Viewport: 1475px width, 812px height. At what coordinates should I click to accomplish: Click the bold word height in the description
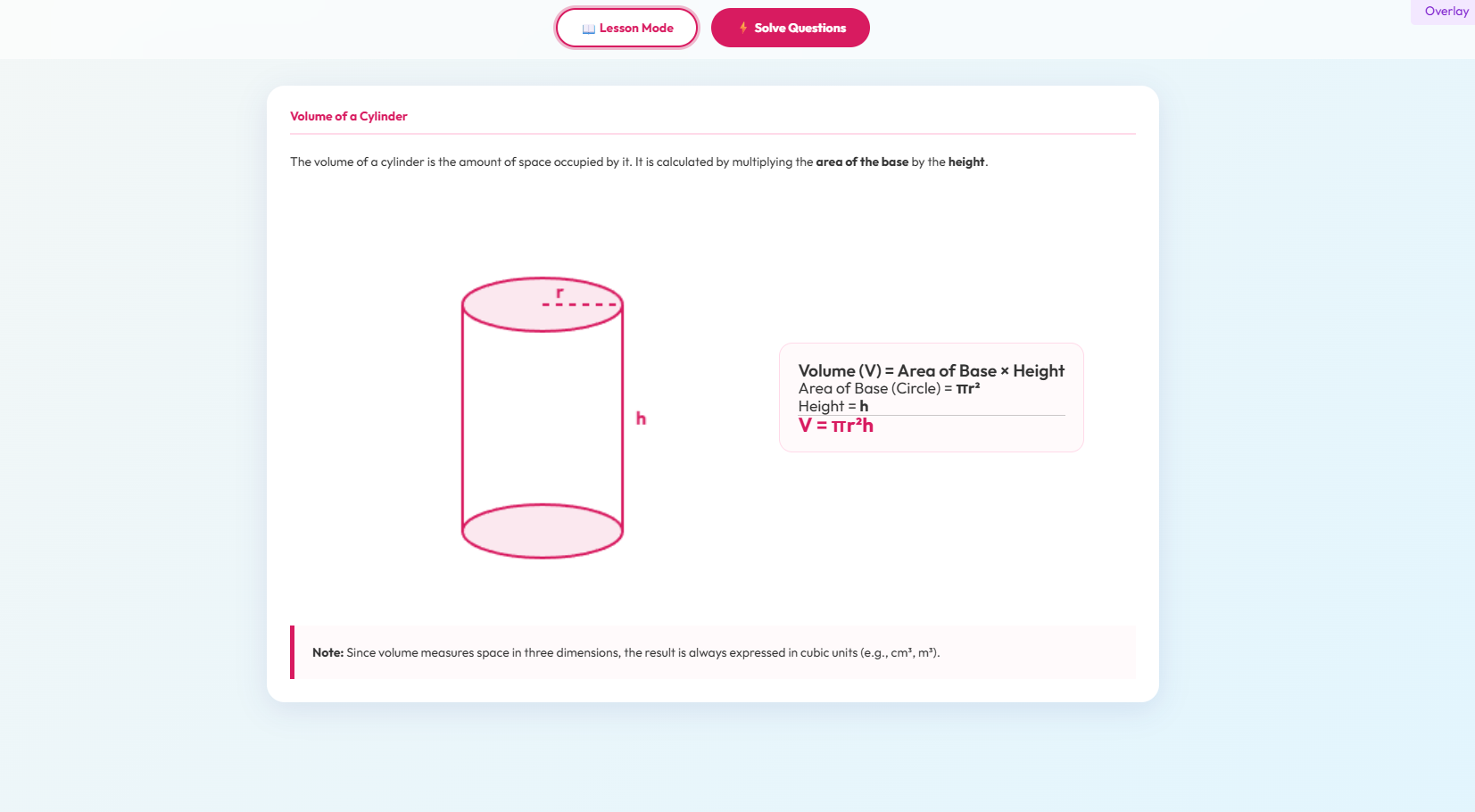tap(966, 162)
